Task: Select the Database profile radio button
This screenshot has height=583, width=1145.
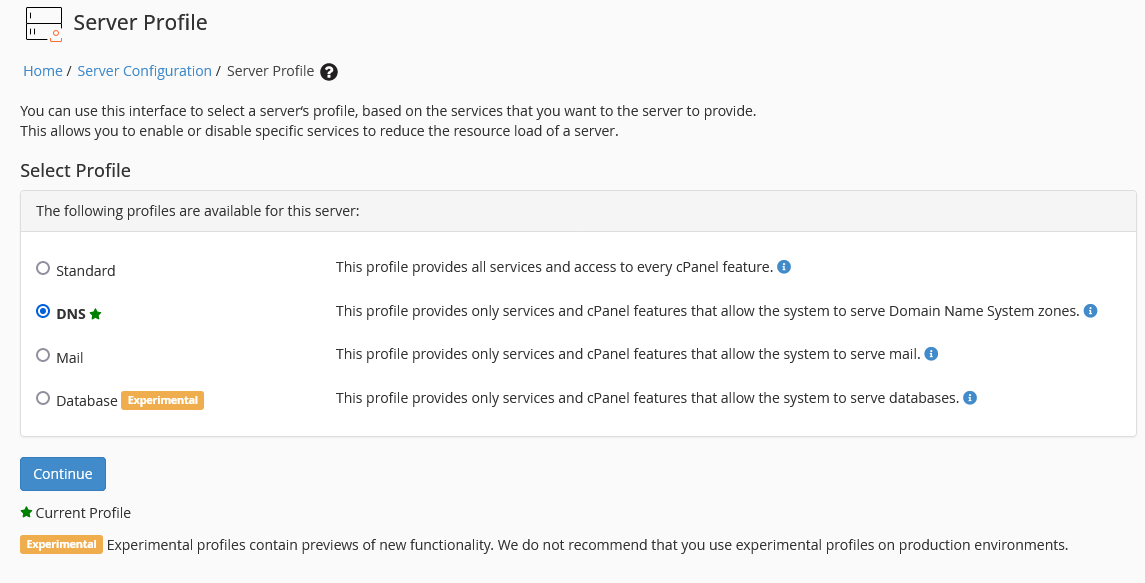Action: [x=43, y=398]
